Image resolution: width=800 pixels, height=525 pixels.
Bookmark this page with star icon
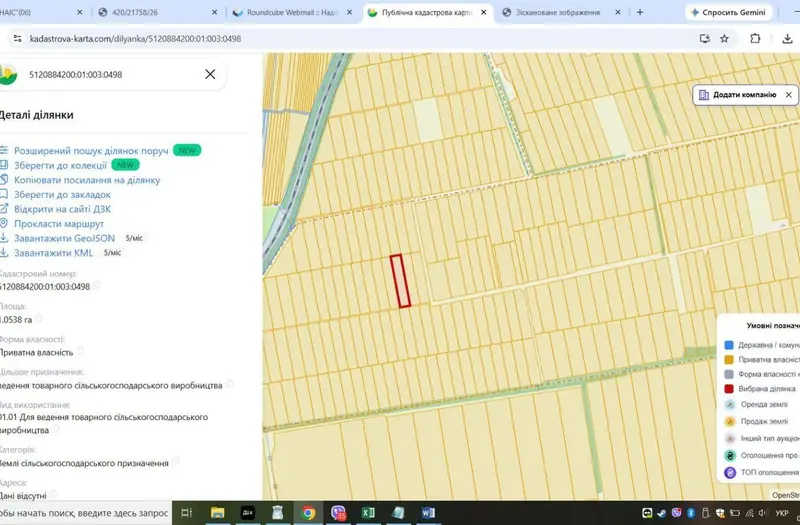coord(724,39)
